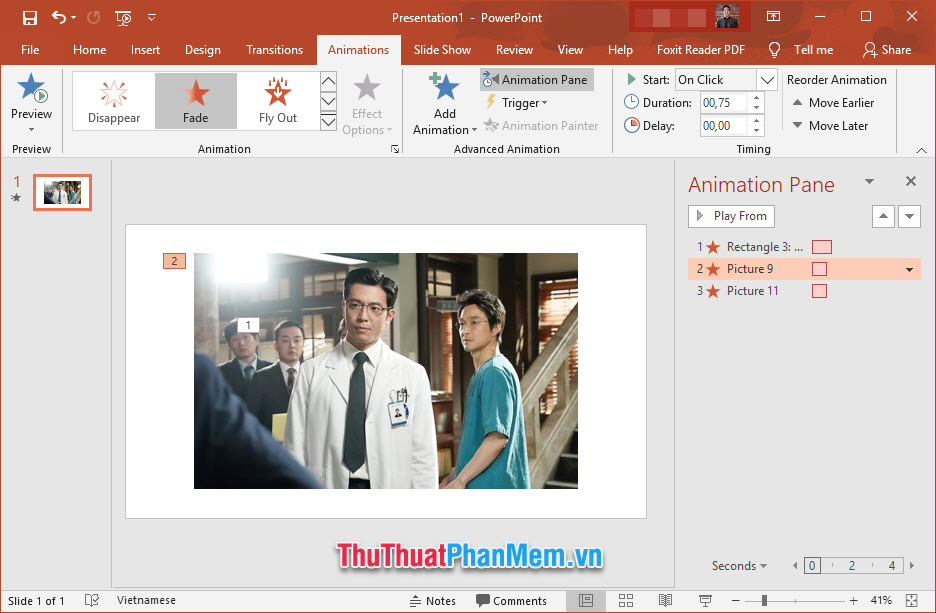Viewport: 936px width, 613px height.
Task: Switch to the Transitions tab
Action: pyautogui.click(x=274, y=49)
